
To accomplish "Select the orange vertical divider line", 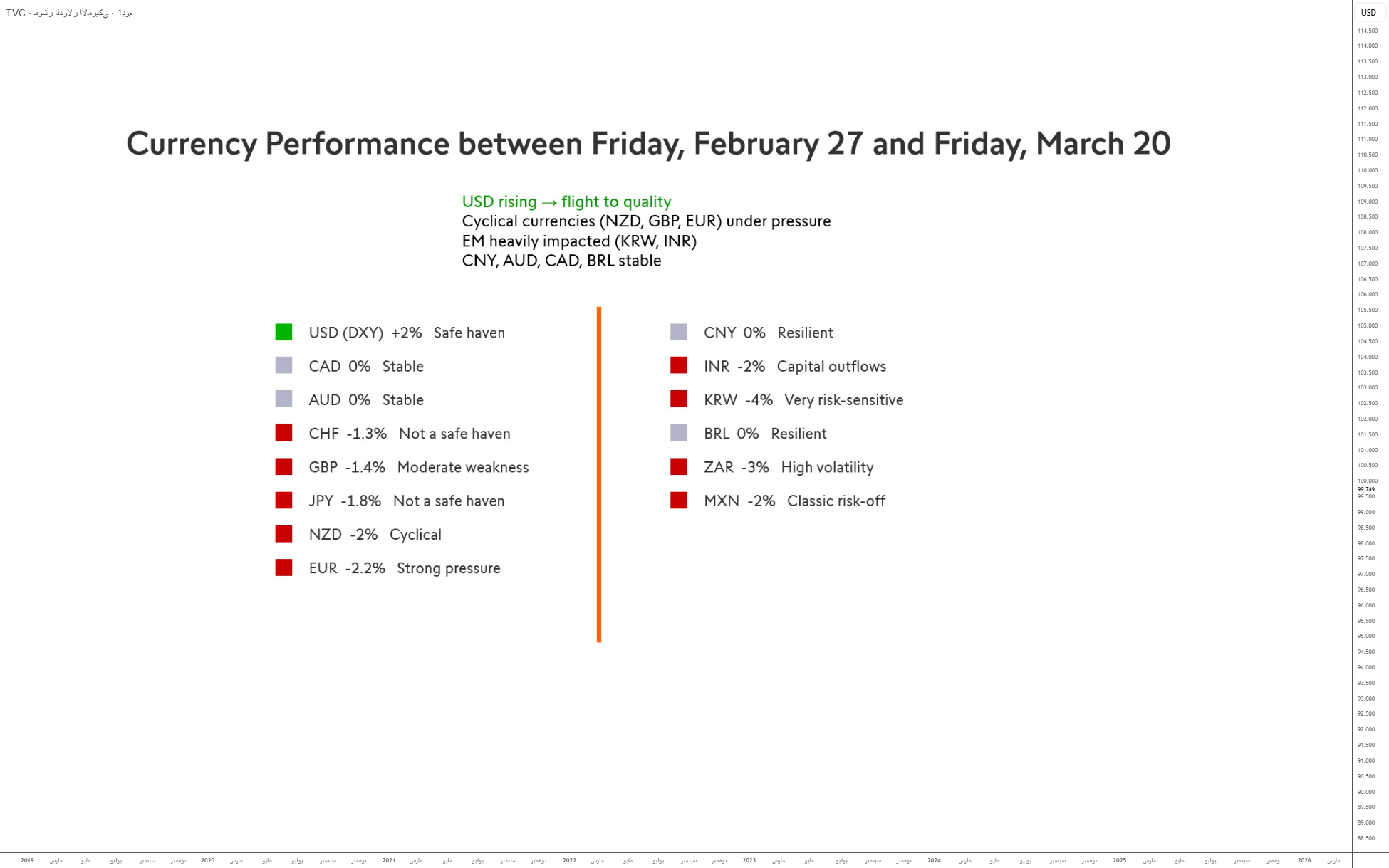I will pos(599,474).
